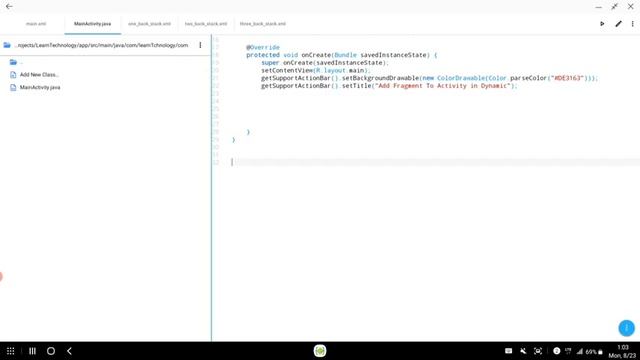Image resolution: width=640 pixels, height=360 pixels.
Task: Select Add New Class... in file list
Action: [39, 75]
